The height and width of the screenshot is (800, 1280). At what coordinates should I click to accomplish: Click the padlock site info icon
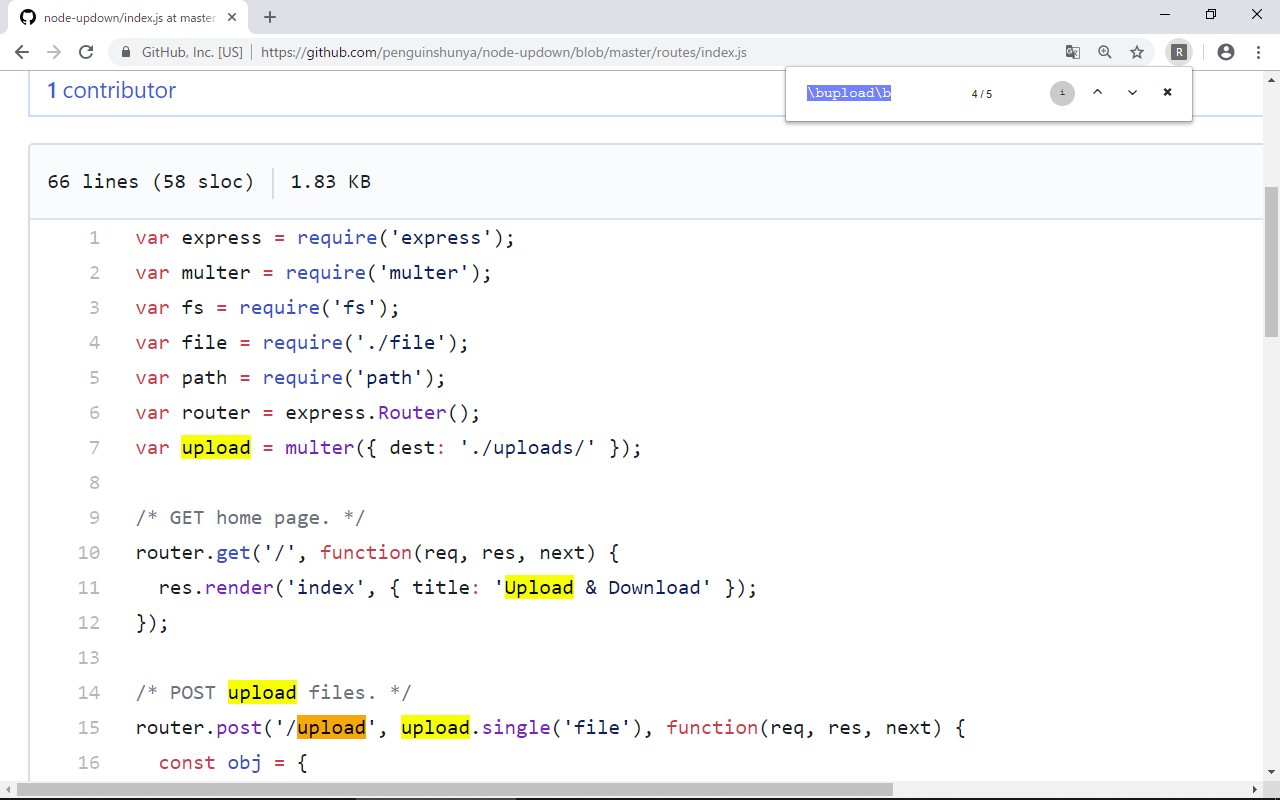point(126,52)
